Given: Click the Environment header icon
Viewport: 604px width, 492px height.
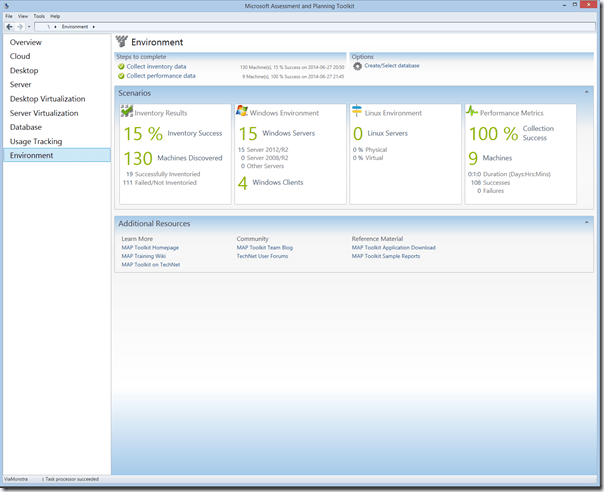Looking at the screenshot, I should [122, 42].
